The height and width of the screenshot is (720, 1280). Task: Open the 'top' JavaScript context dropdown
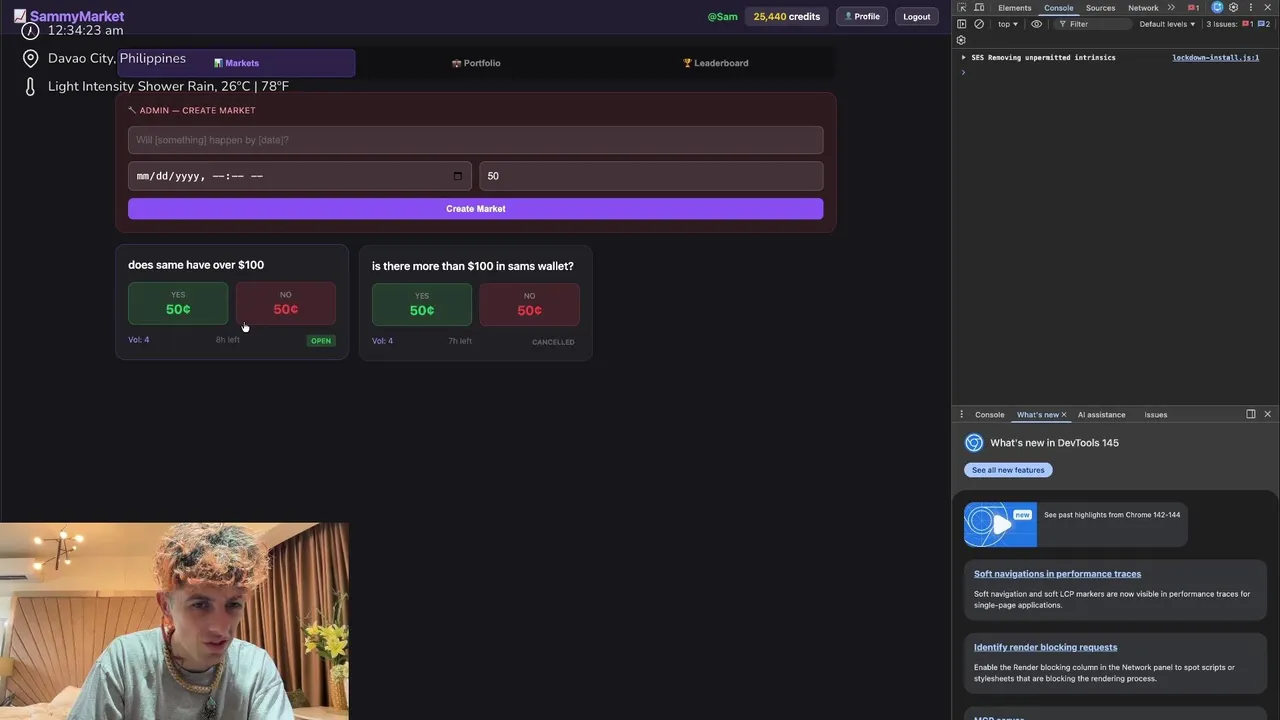(x=1008, y=24)
